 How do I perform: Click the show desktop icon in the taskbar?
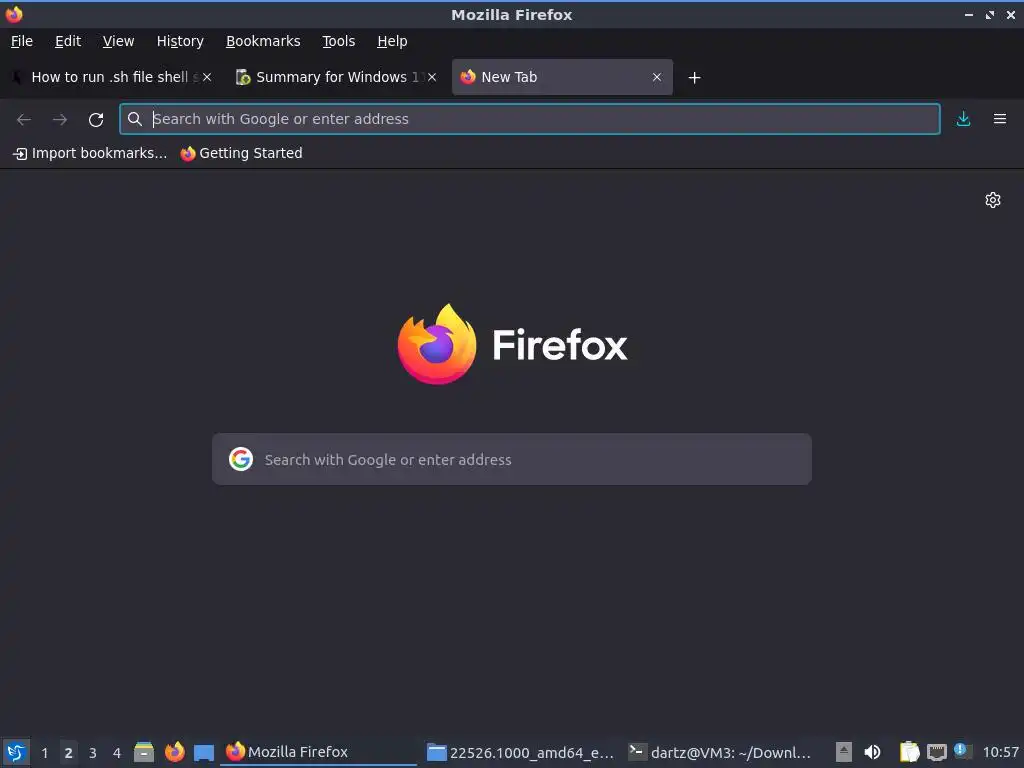pyautogui.click(x=204, y=752)
